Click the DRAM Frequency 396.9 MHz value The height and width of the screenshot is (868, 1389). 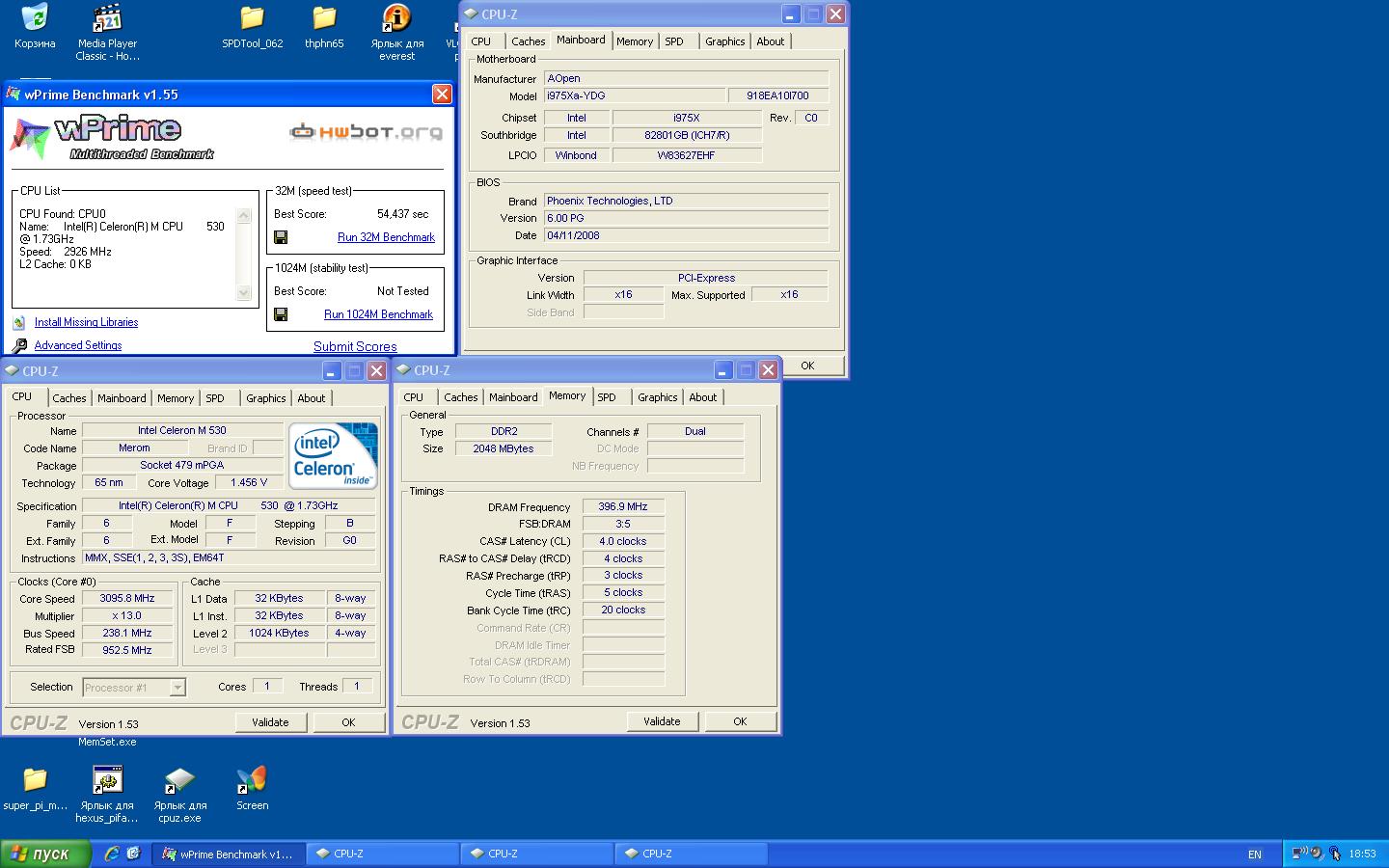click(623, 506)
